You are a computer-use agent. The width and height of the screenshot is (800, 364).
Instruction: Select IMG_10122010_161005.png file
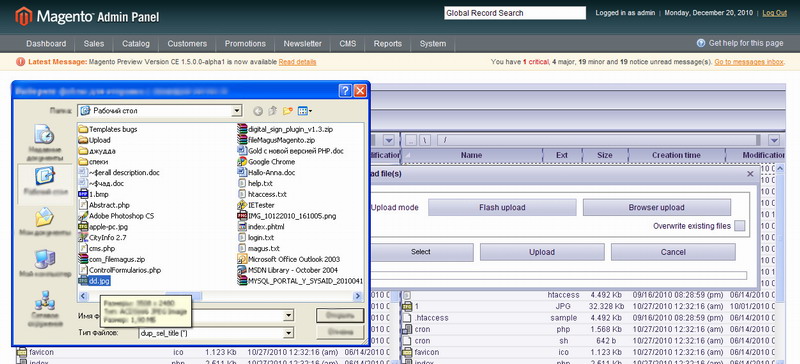point(287,216)
